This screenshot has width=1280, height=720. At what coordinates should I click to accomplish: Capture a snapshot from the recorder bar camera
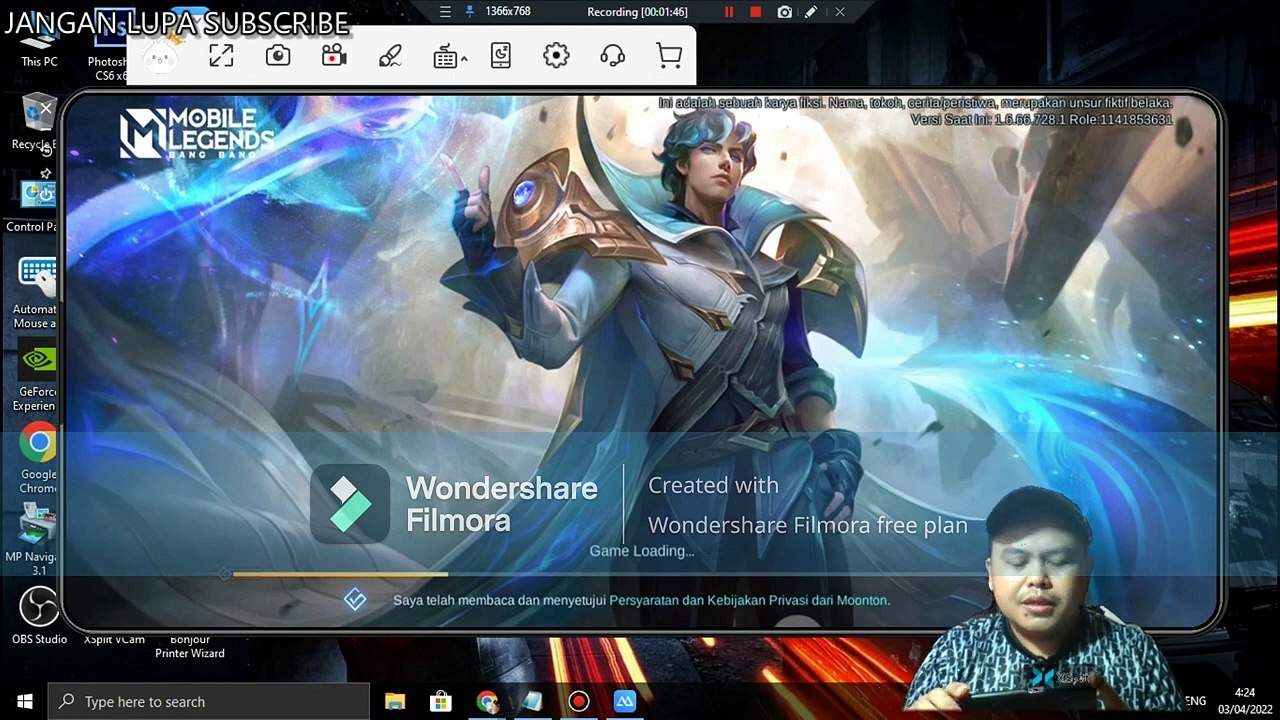pos(785,12)
